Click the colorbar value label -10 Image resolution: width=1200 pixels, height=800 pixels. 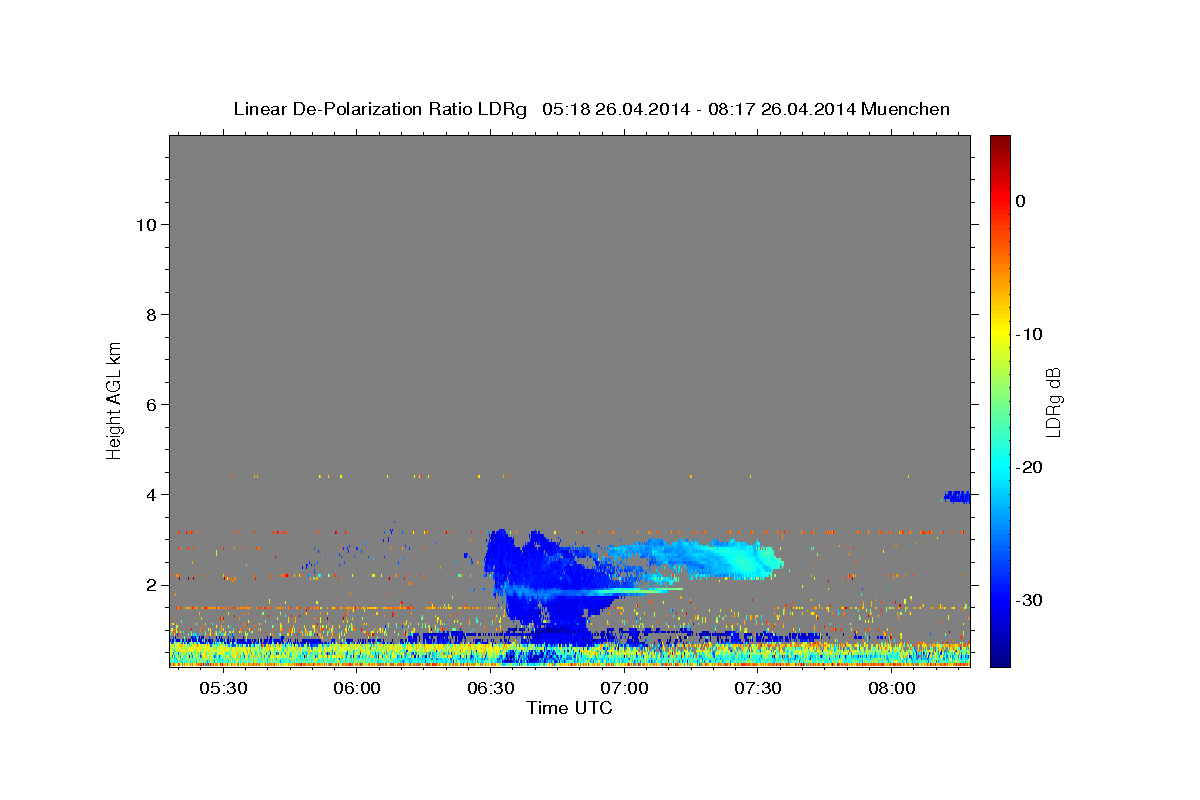point(1030,334)
